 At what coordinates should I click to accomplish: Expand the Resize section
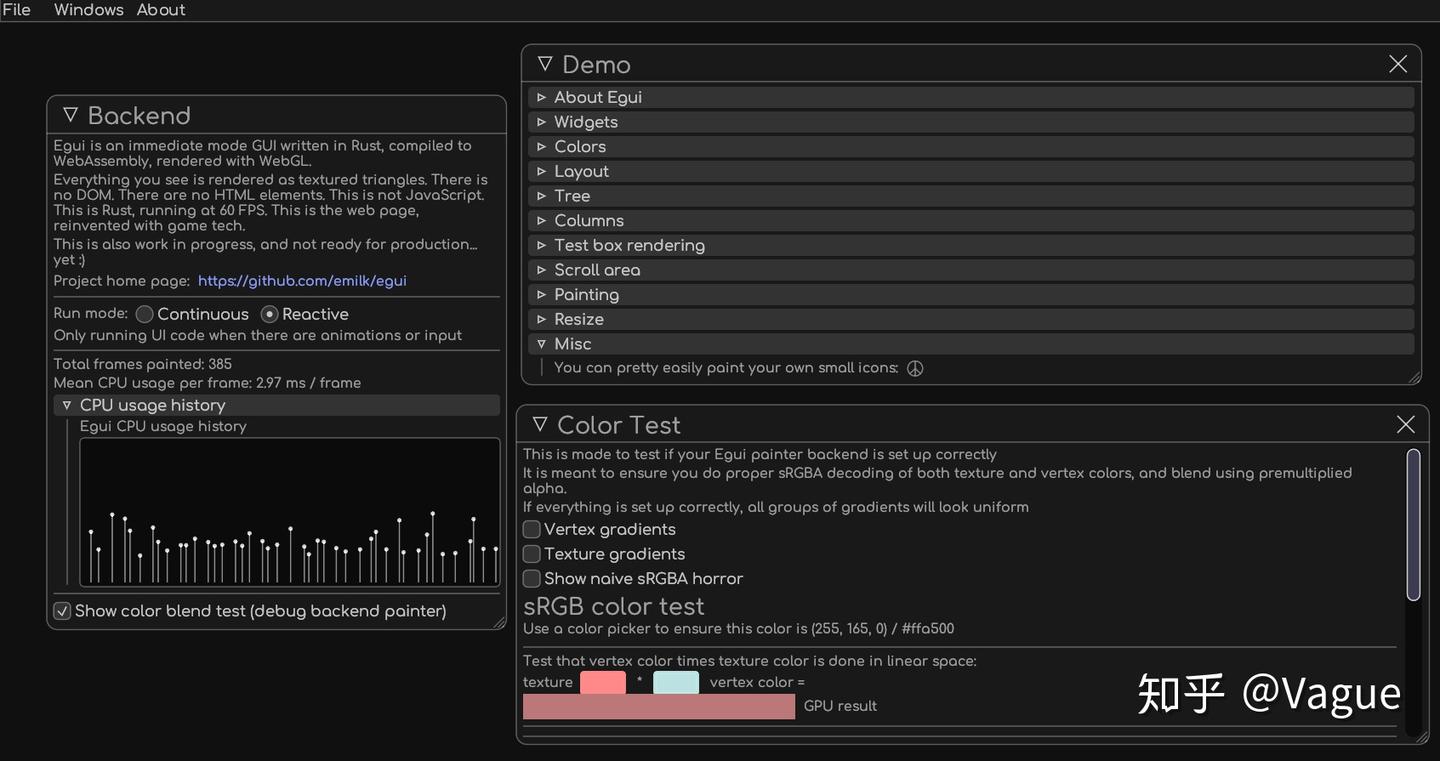970,319
